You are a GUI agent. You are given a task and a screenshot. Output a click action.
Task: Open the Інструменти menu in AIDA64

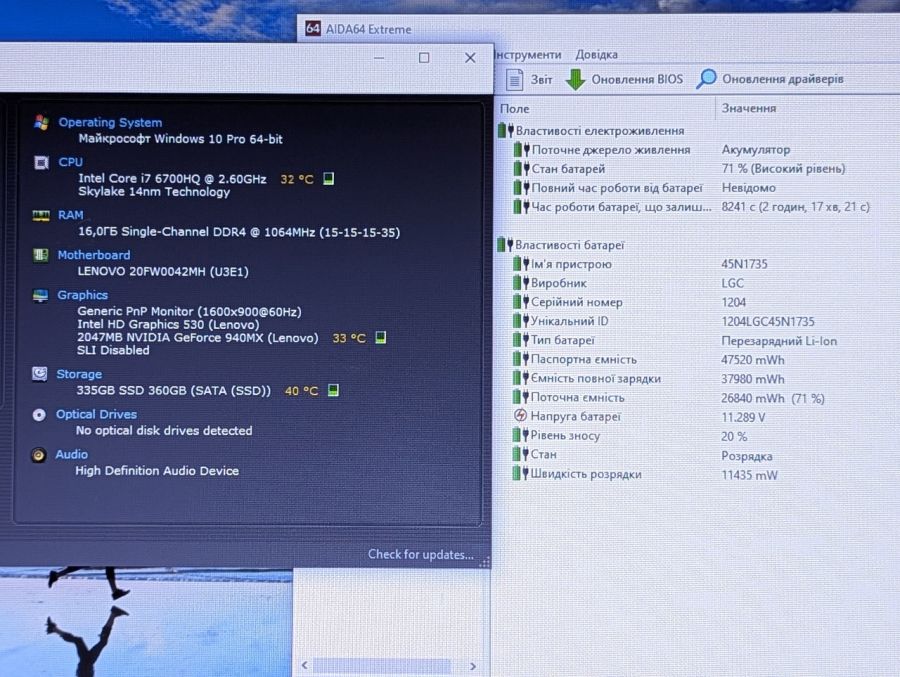(528, 55)
